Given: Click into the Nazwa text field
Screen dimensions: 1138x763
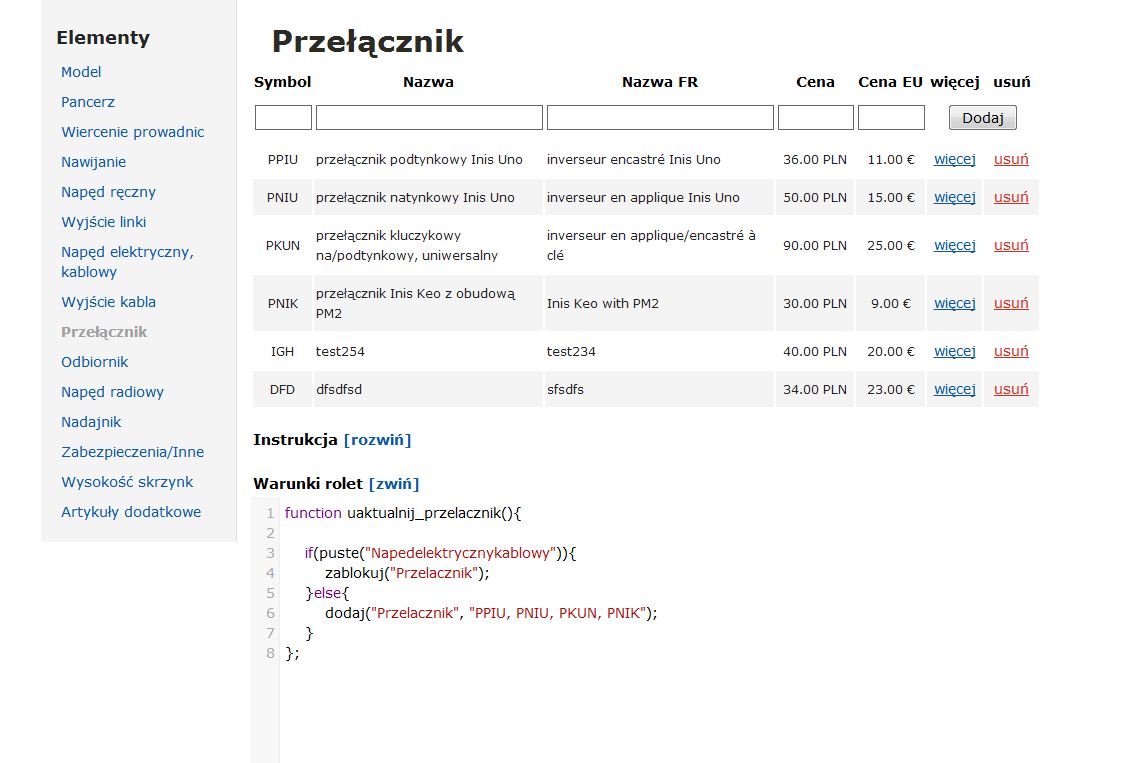Looking at the screenshot, I should tap(429, 118).
